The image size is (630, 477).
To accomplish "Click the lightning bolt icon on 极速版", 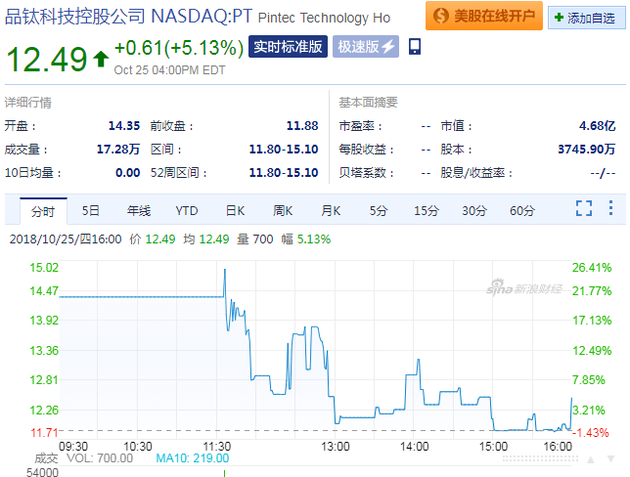I will click(388, 47).
